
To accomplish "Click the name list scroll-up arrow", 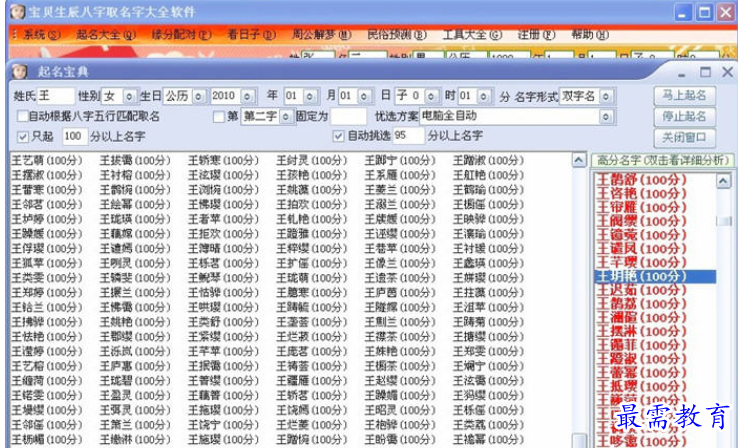I will [579, 160].
